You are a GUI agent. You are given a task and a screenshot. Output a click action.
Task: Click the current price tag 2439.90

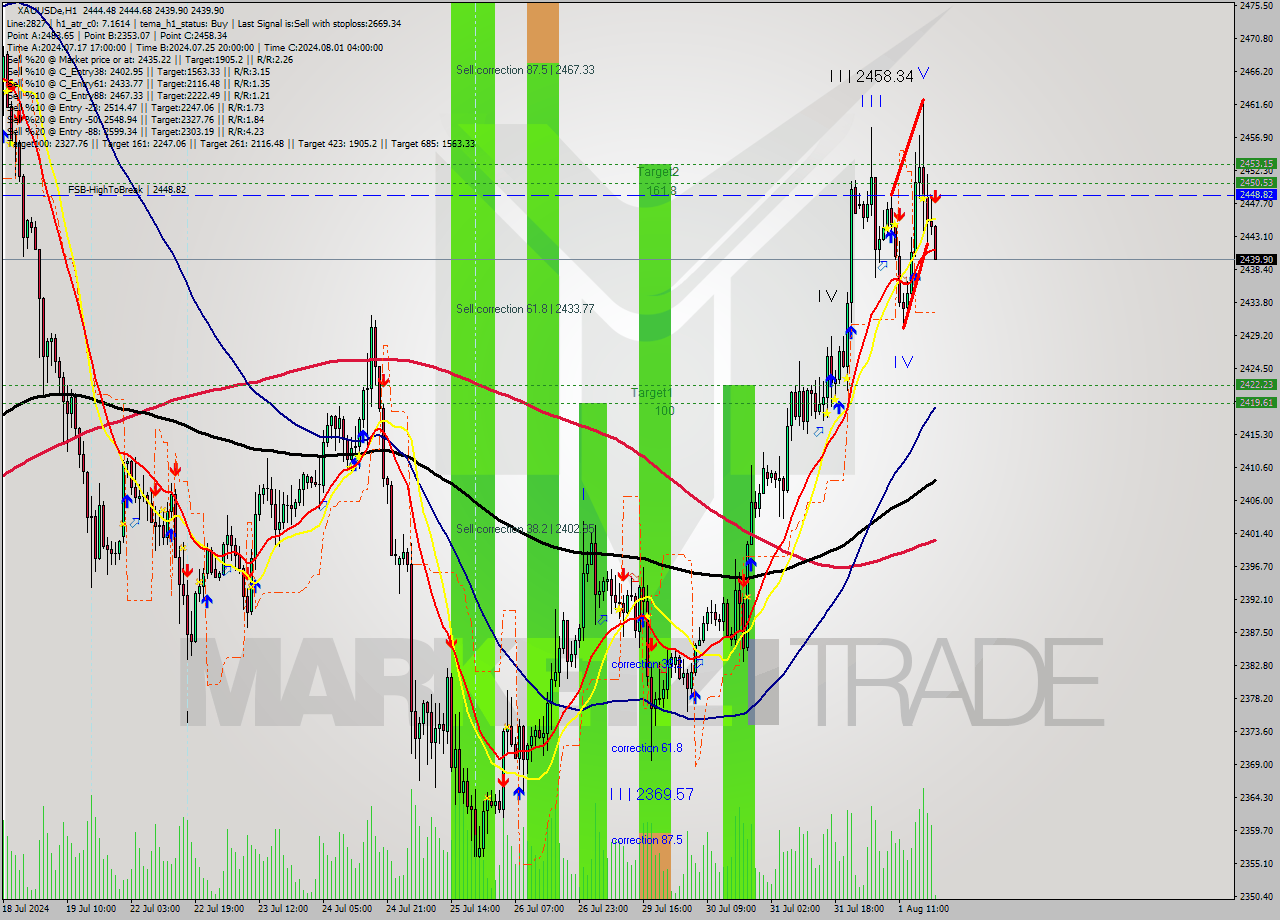(x=1255, y=259)
